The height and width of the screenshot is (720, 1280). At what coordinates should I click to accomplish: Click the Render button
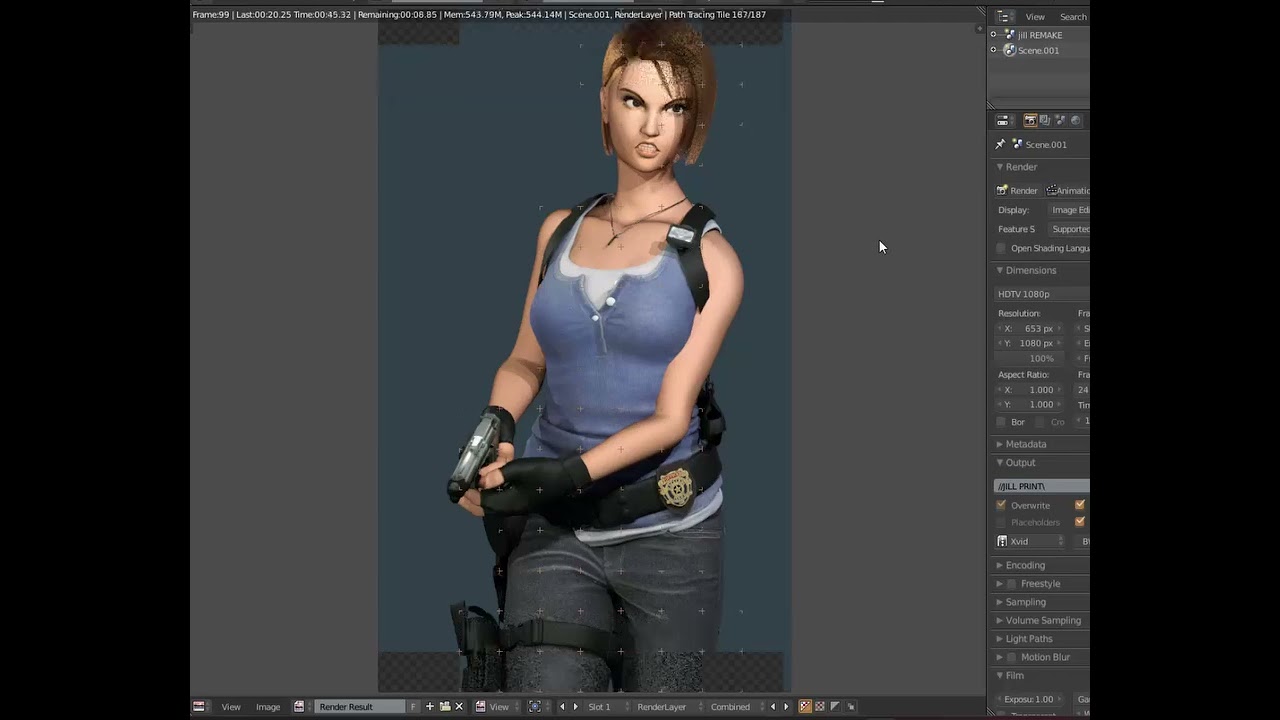point(1018,190)
